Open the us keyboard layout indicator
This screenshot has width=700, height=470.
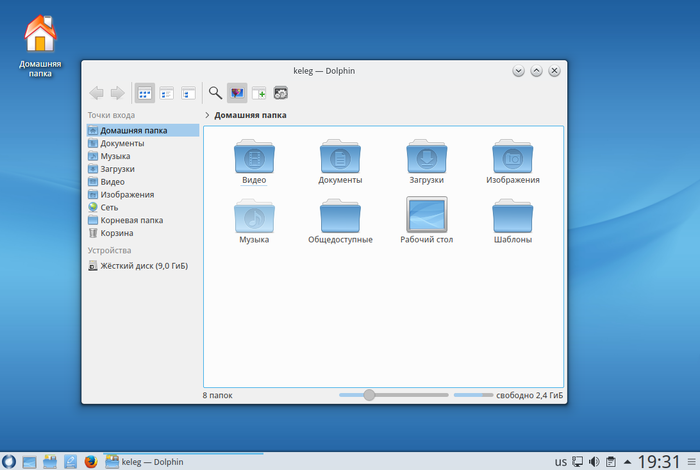tap(561, 462)
